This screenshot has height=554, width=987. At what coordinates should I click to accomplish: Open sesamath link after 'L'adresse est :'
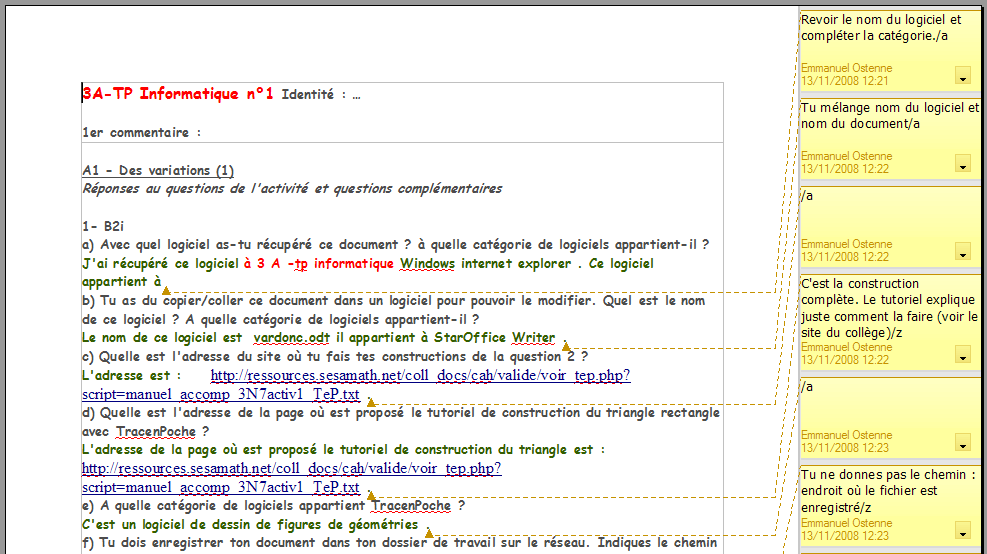[420, 376]
